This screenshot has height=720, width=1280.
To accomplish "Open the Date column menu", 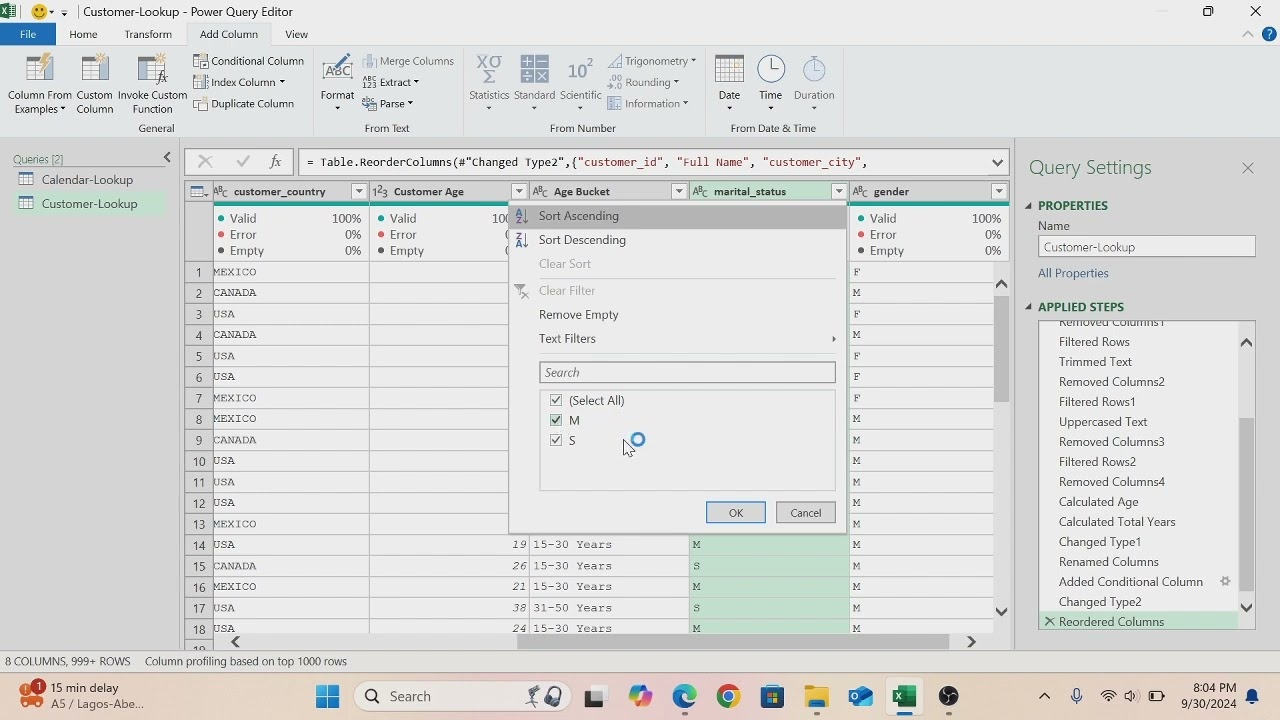I will pyautogui.click(x=729, y=84).
